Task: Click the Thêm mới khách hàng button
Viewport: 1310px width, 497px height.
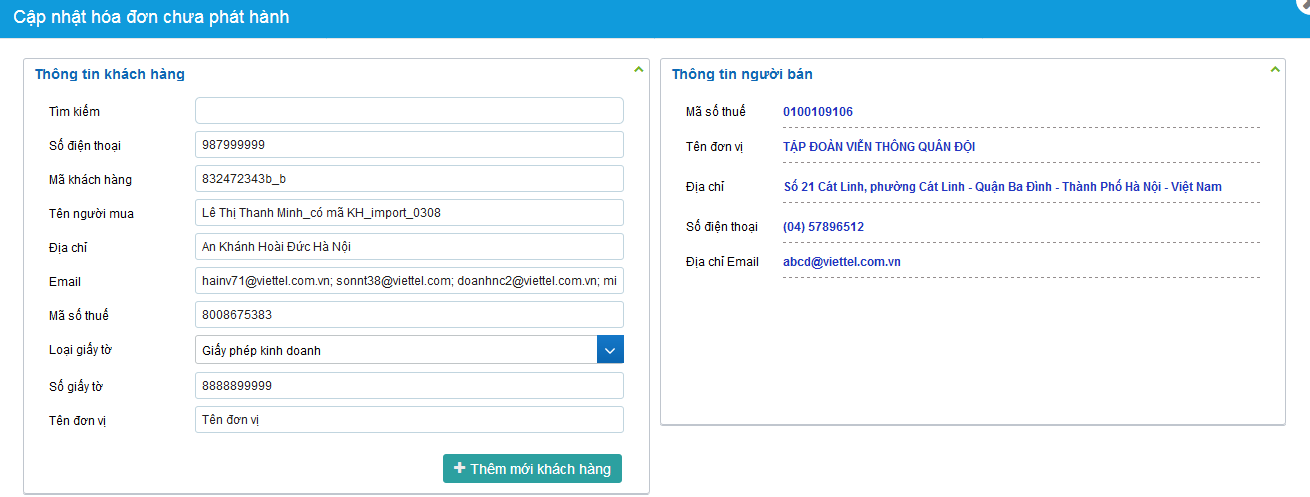Action: pos(532,469)
